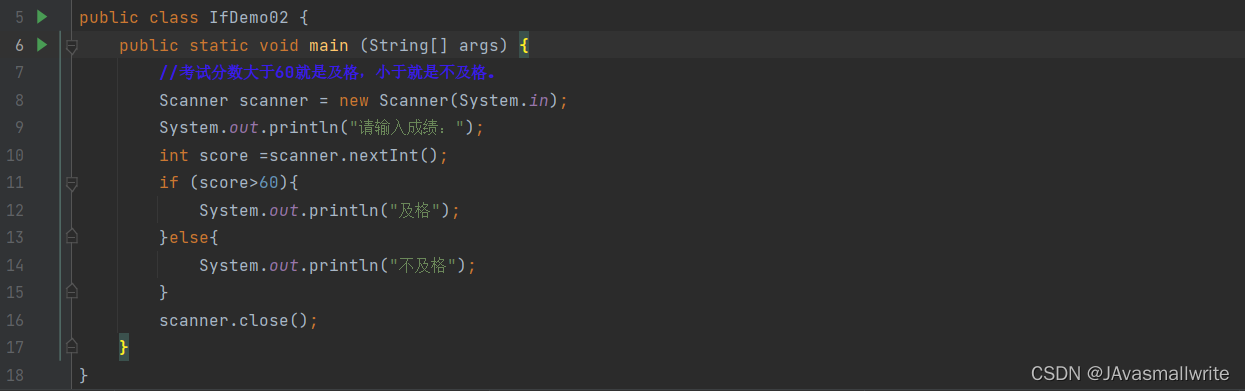Click line number 16 in the gutter

[x=15, y=320]
